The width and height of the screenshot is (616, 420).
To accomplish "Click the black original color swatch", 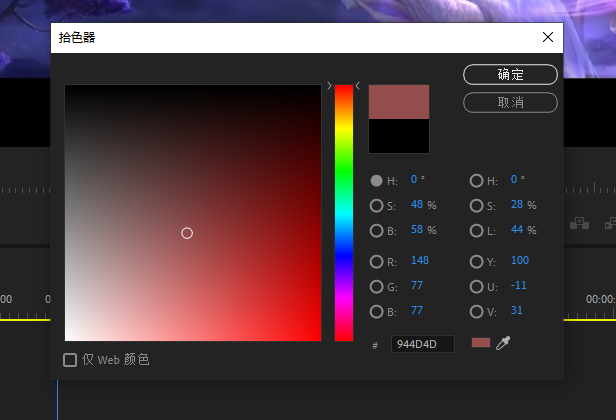I will coord(399,136).
